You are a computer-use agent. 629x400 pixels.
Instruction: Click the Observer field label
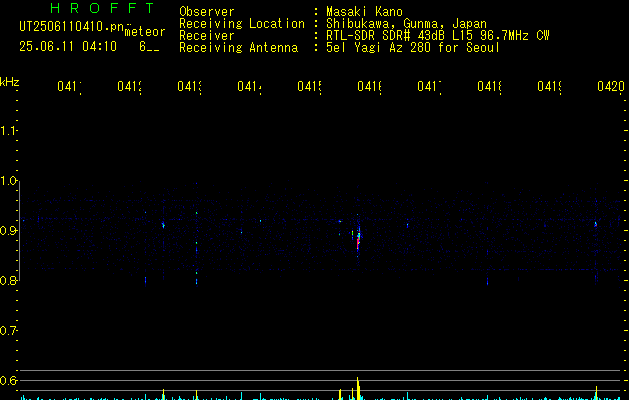pos(207,11)
